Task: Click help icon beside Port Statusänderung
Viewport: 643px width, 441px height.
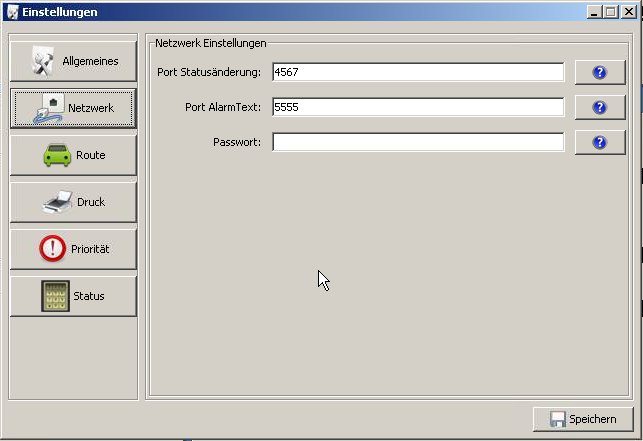Action: pyautogui.click(x=599, y=72)
